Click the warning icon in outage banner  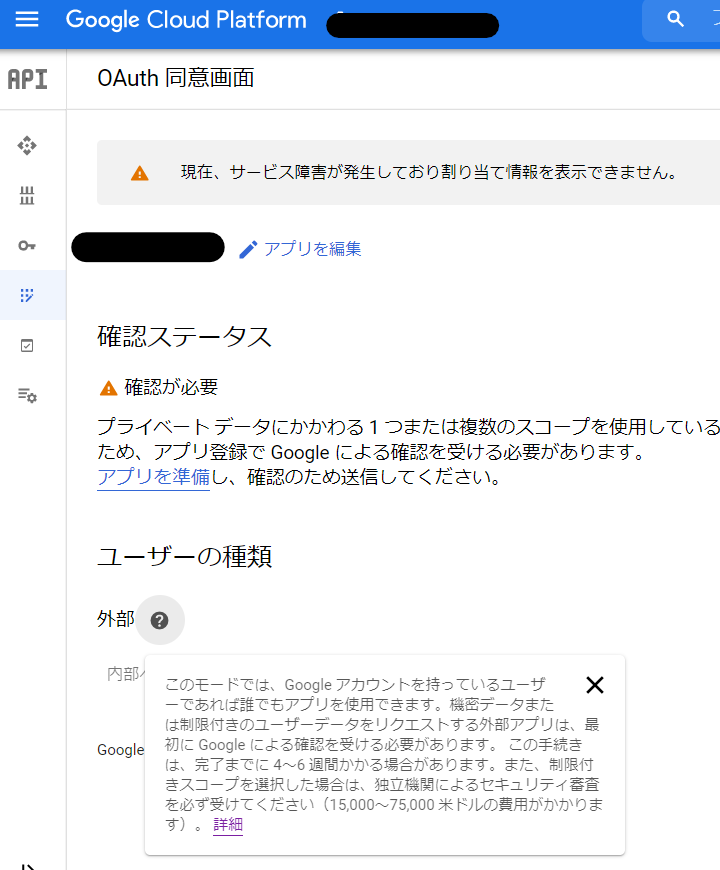[x=140, y=173]
